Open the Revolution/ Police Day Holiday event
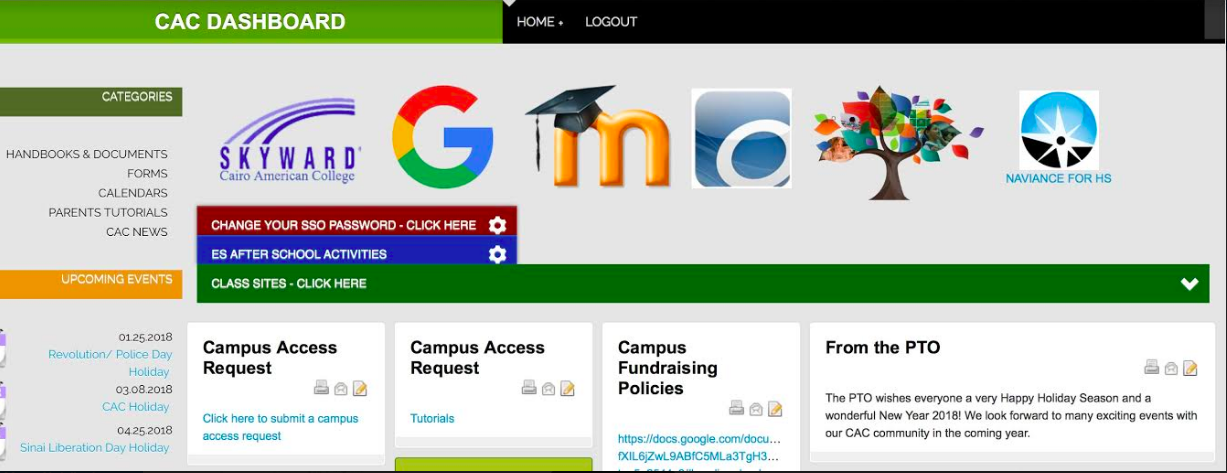This screenshot has width=1227, height=473. (x=110, y=363)
